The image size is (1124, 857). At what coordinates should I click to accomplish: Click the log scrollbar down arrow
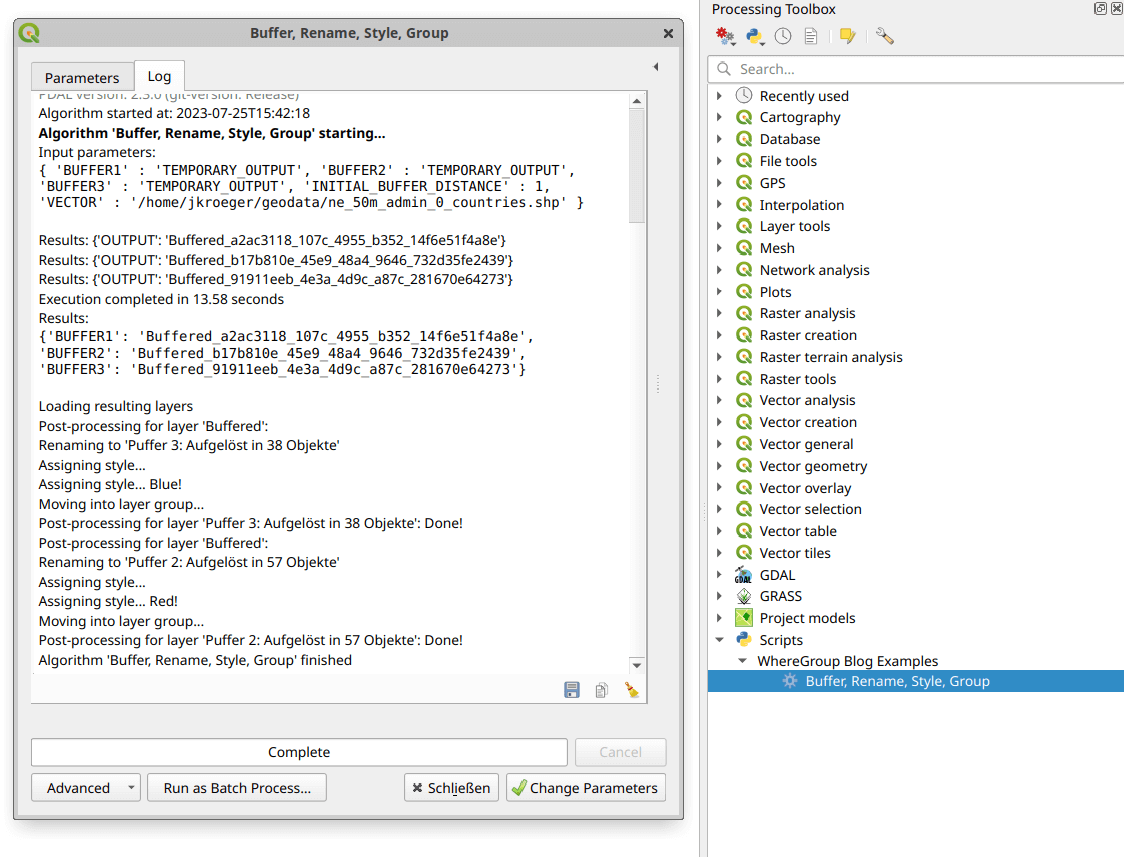tap(637, 665)
